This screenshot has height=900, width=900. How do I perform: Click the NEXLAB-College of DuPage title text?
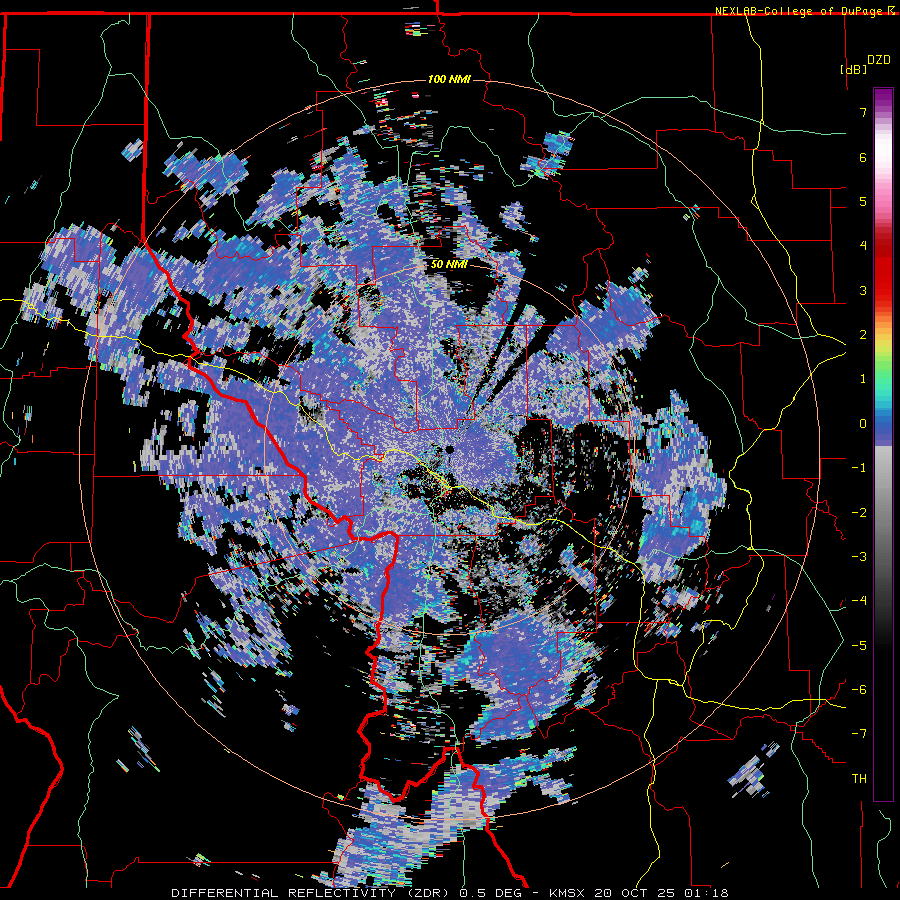[x=799, y=11]
